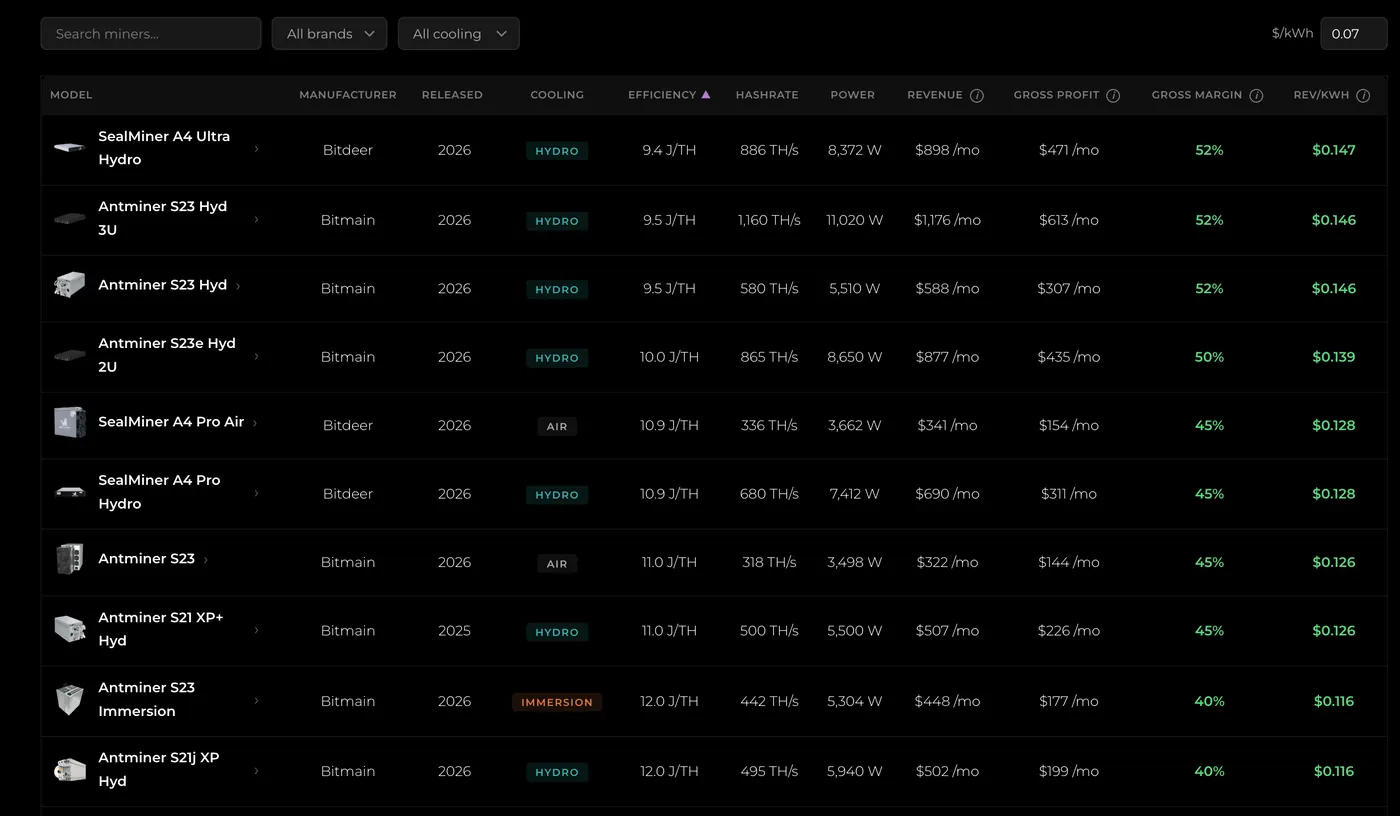Click the Gross Profit info icon
Viewport: 1400px width, 816px height.
coord(1113,95)
